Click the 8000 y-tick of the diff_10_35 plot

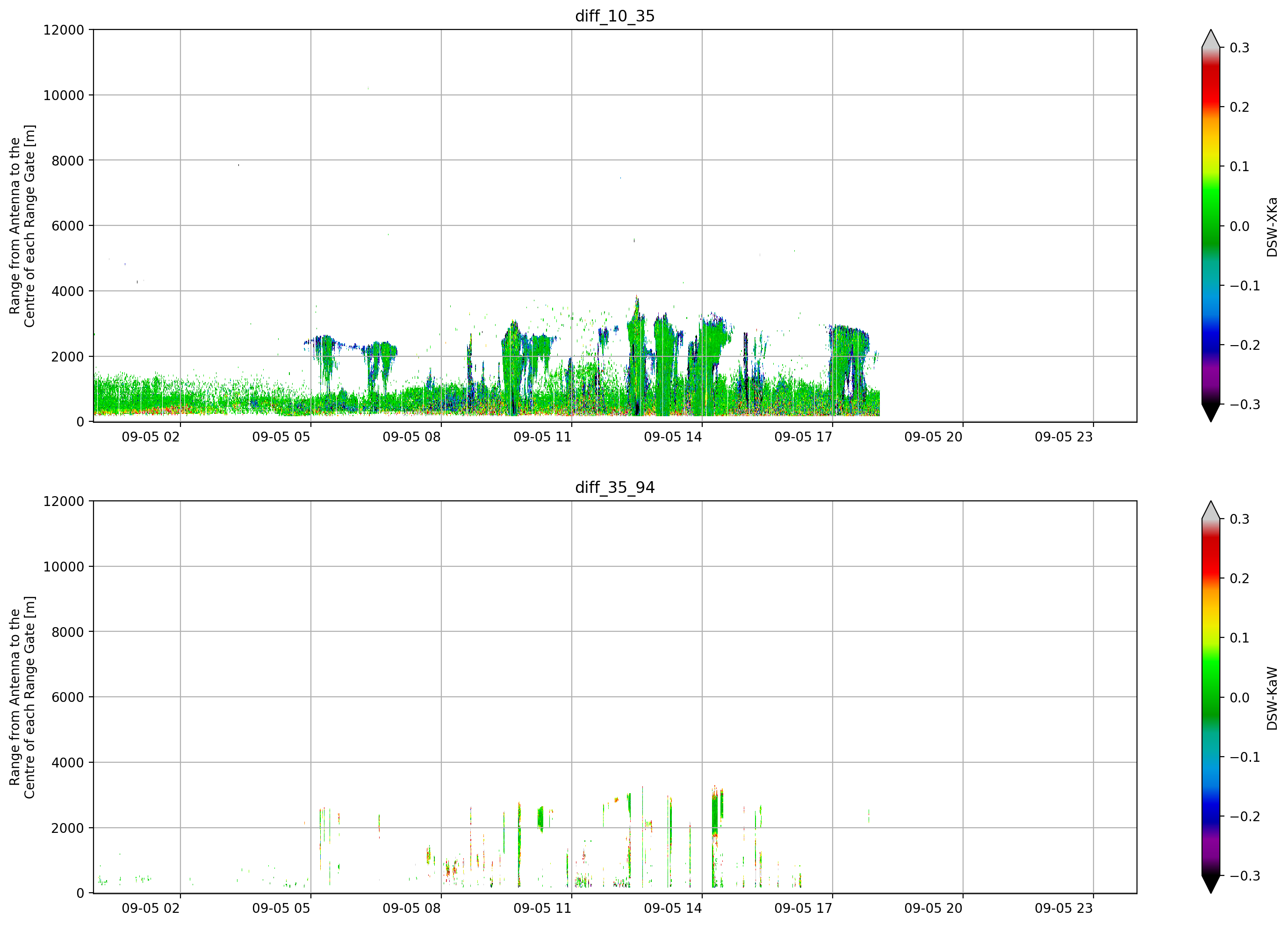pos(68,161)
